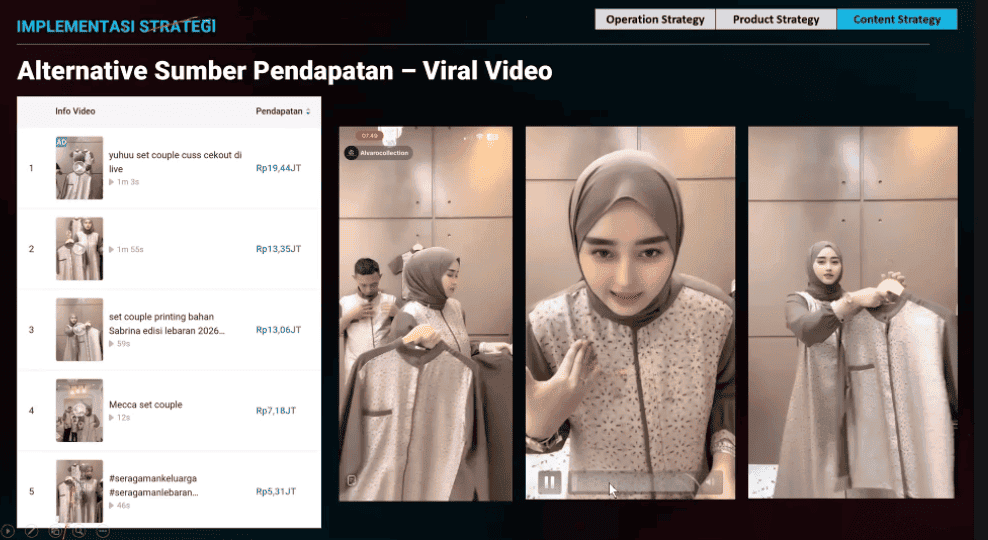Open thumbnail of 'yuhuu set couple' video
Image resolution: width=988 pixels, height=540 pixels.
[x=79, y=168]
